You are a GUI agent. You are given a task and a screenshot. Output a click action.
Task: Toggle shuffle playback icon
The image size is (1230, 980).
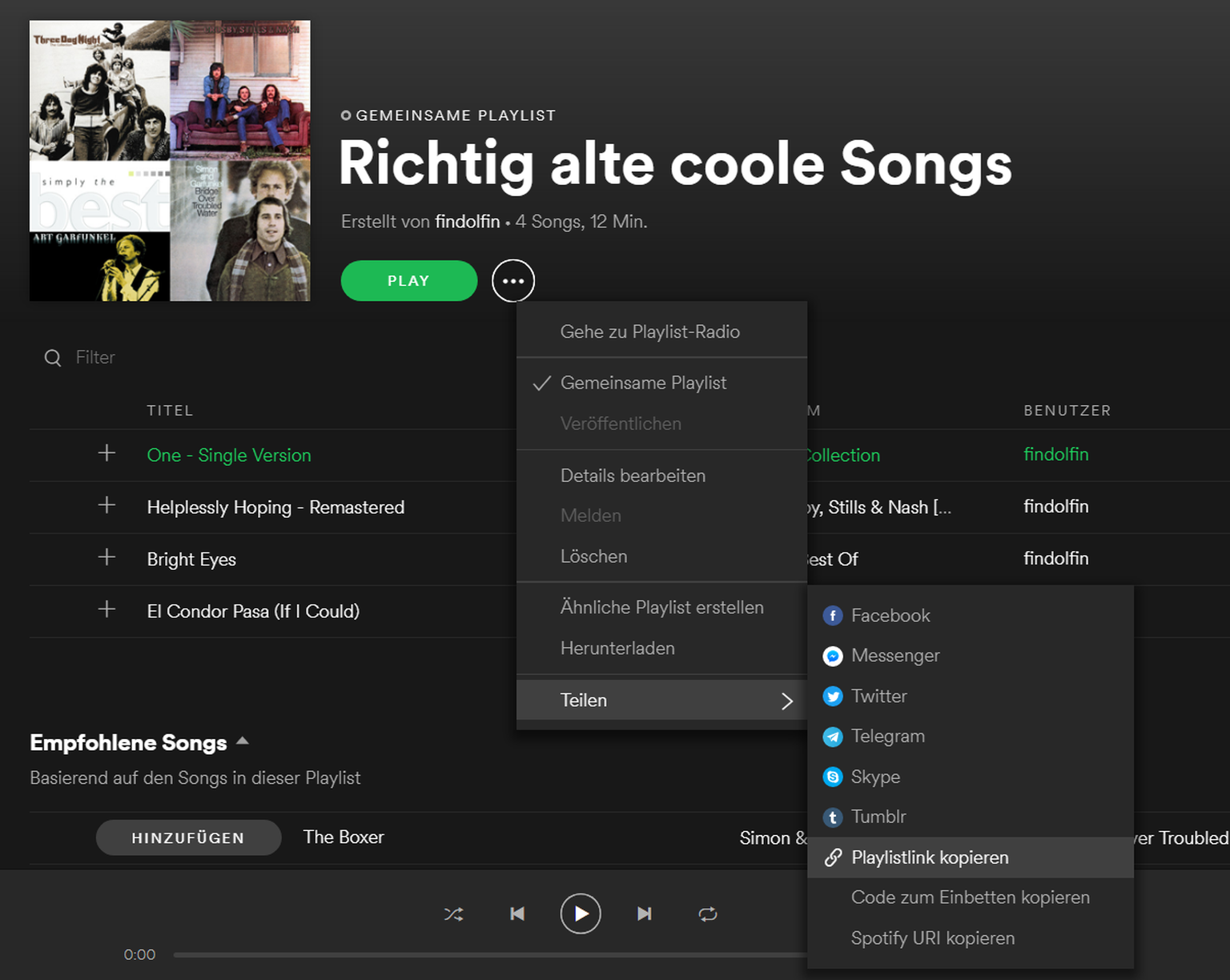453,914
